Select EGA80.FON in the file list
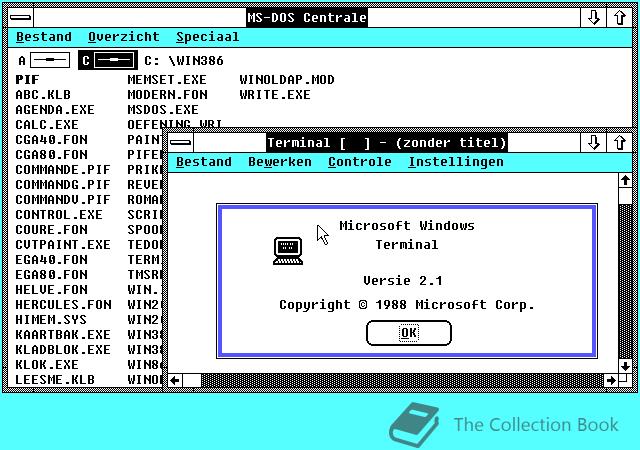This screenshot has width=640, height=450. tap(51, 275)
